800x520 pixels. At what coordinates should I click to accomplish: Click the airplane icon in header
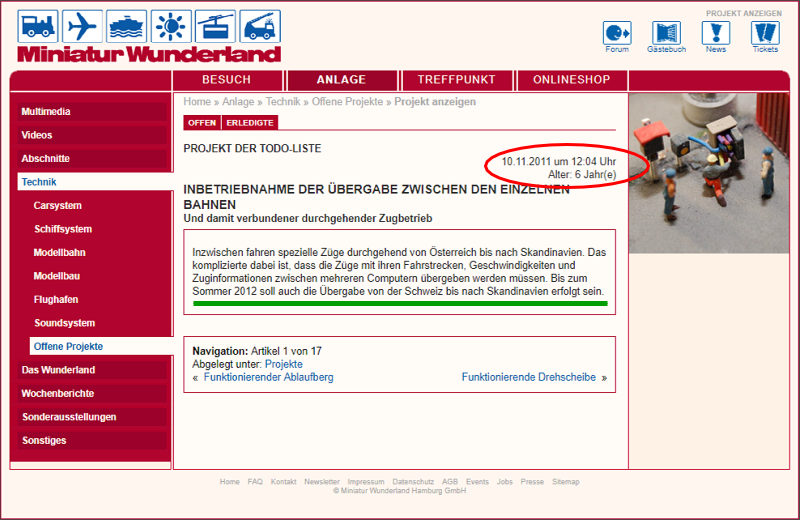click(x=82, y=26)
